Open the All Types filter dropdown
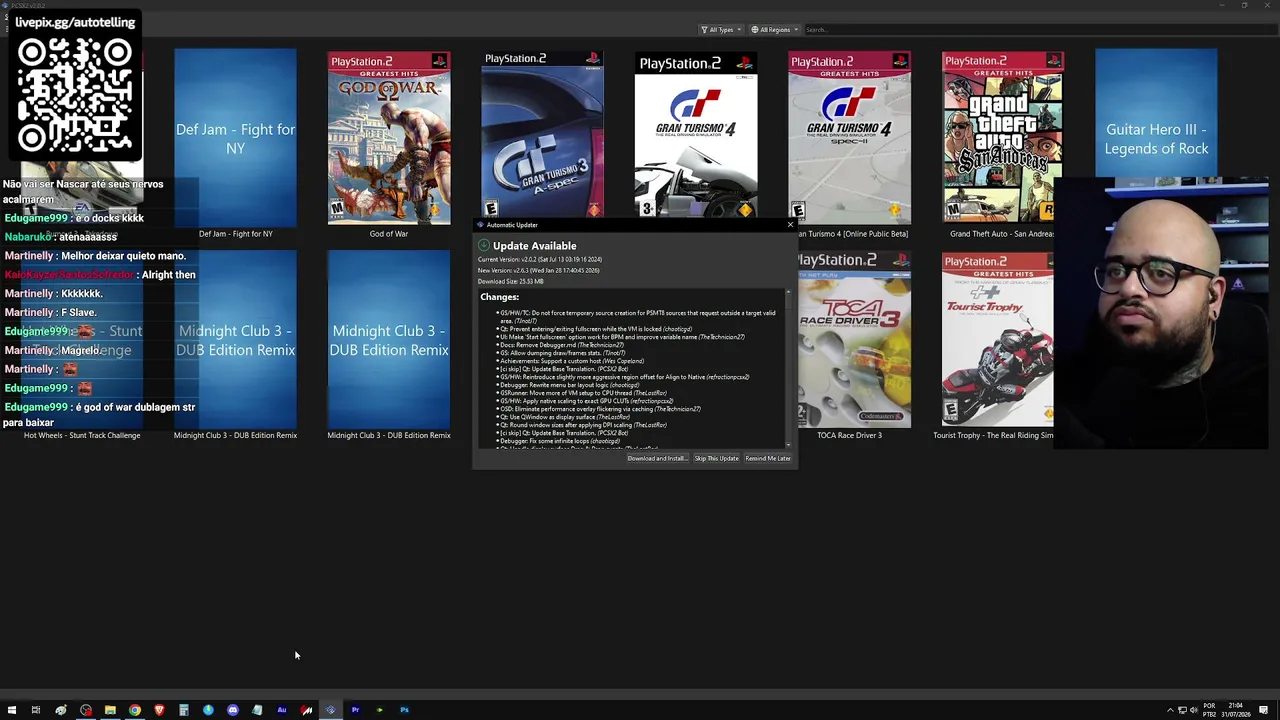Screen dimensions: 1280x720 [721, 30]
